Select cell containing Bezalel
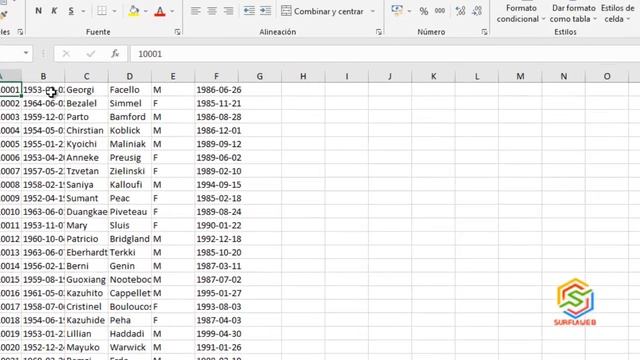Screen dimensions: 640x360 (87, 103)
